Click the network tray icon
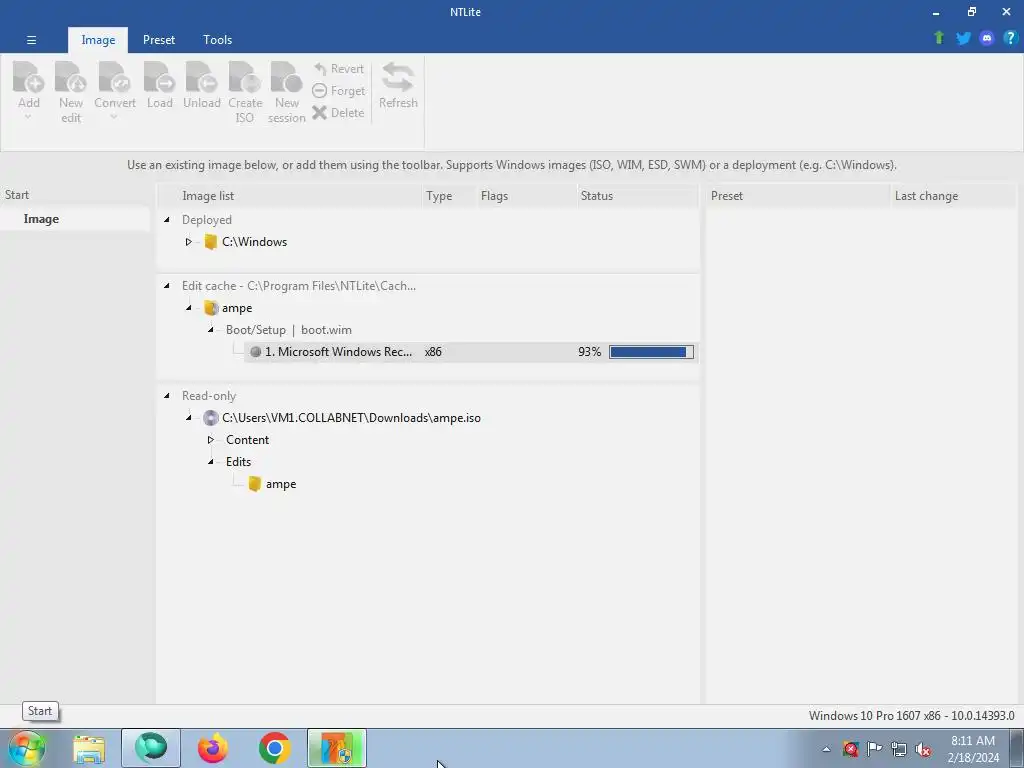The image size is (1024, 768). point(899,749)
